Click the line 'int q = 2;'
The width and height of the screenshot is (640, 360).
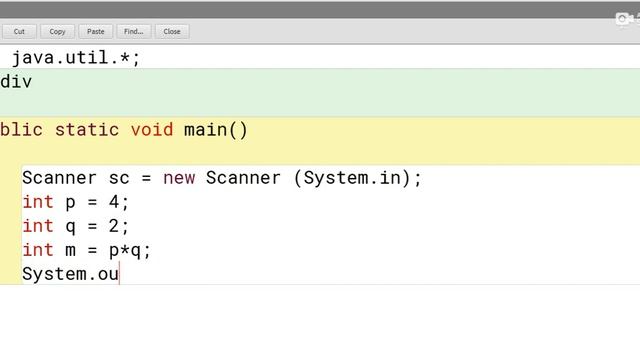coord(76,226)
